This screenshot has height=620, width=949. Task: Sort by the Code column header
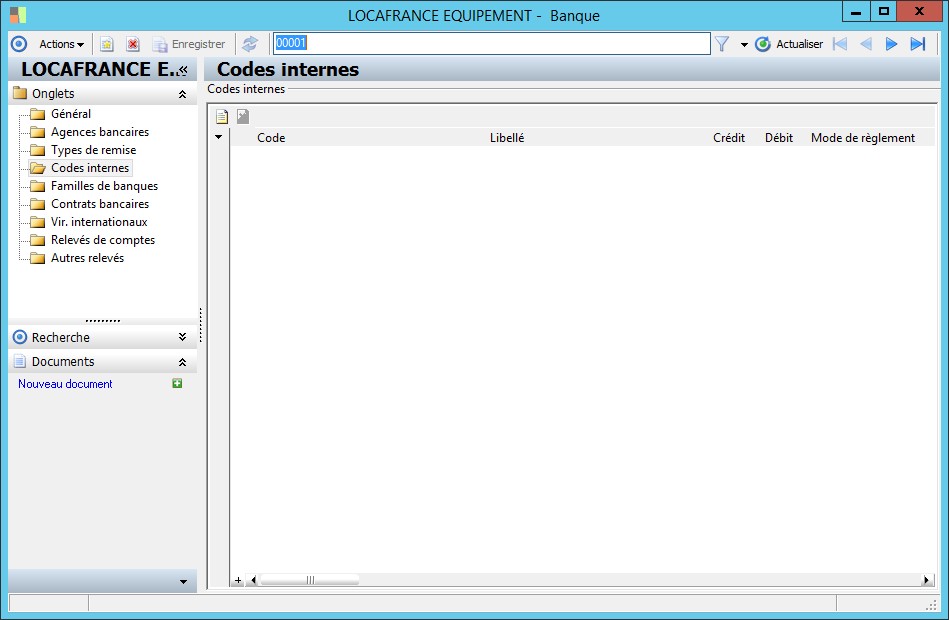(x=271, y=137)
